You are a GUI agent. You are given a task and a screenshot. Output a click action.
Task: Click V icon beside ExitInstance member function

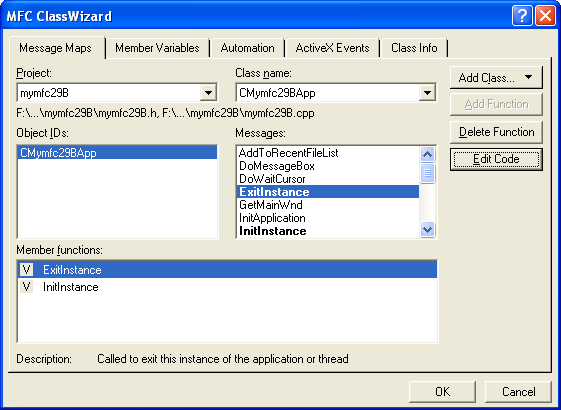point(26,269)
